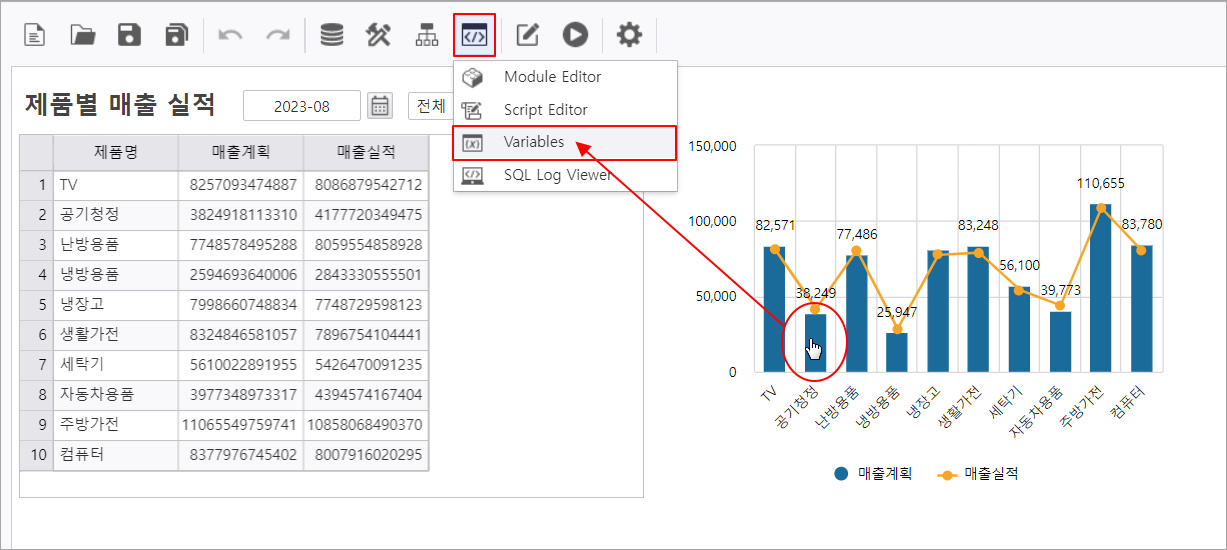
Task: Open the 전체 dropdown
Action: (431, 106)
